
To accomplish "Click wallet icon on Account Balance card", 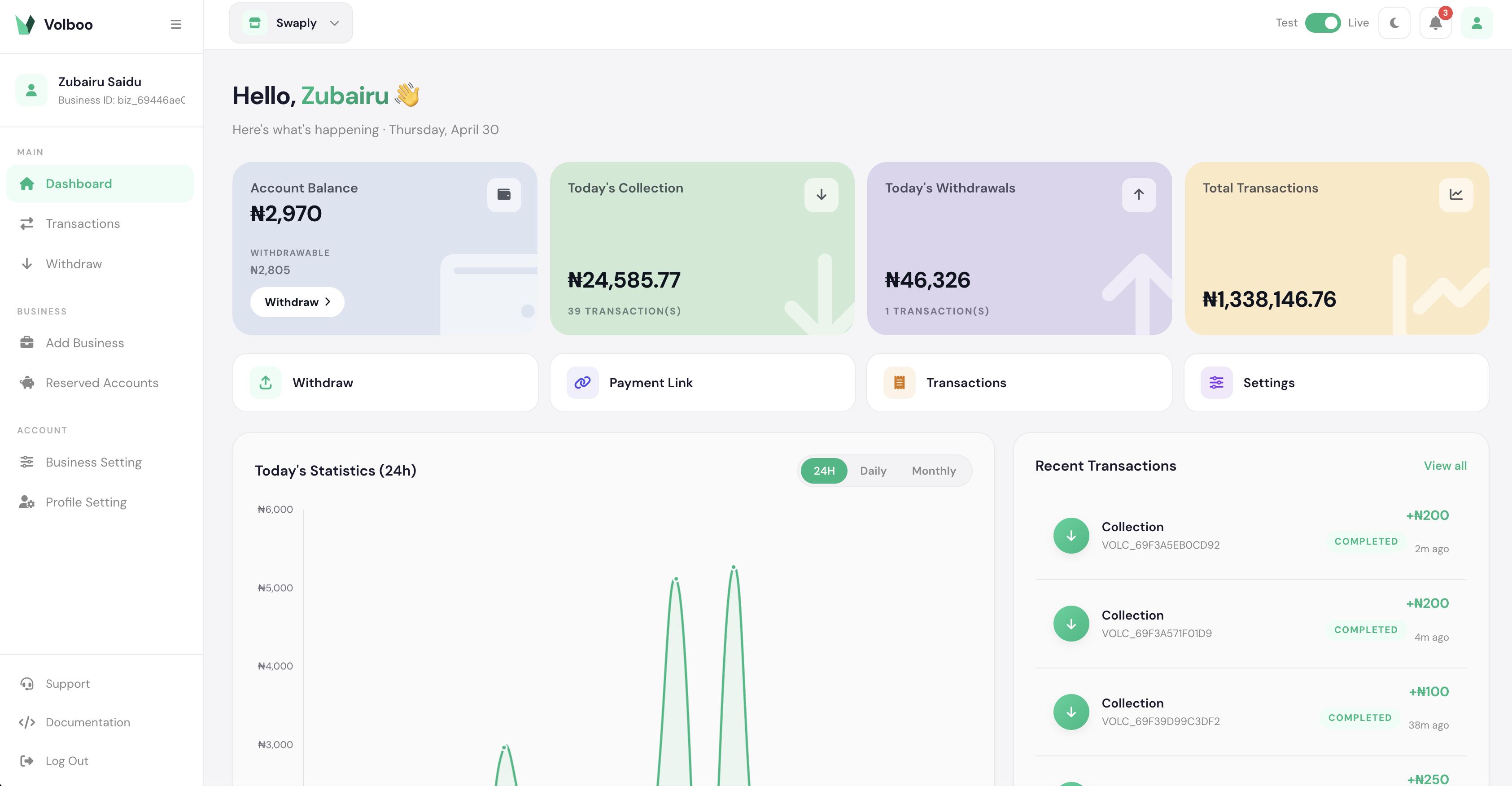I will tap(504, 195).
